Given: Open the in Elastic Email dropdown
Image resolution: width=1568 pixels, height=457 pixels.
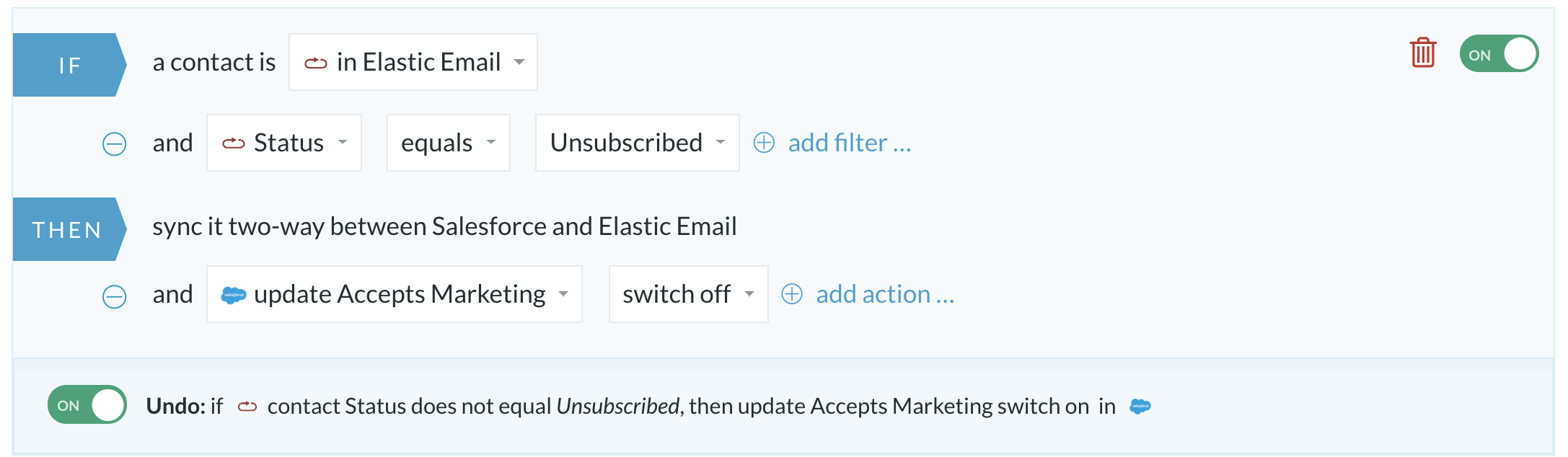Looking at the screenshot, I should point(413,62).
